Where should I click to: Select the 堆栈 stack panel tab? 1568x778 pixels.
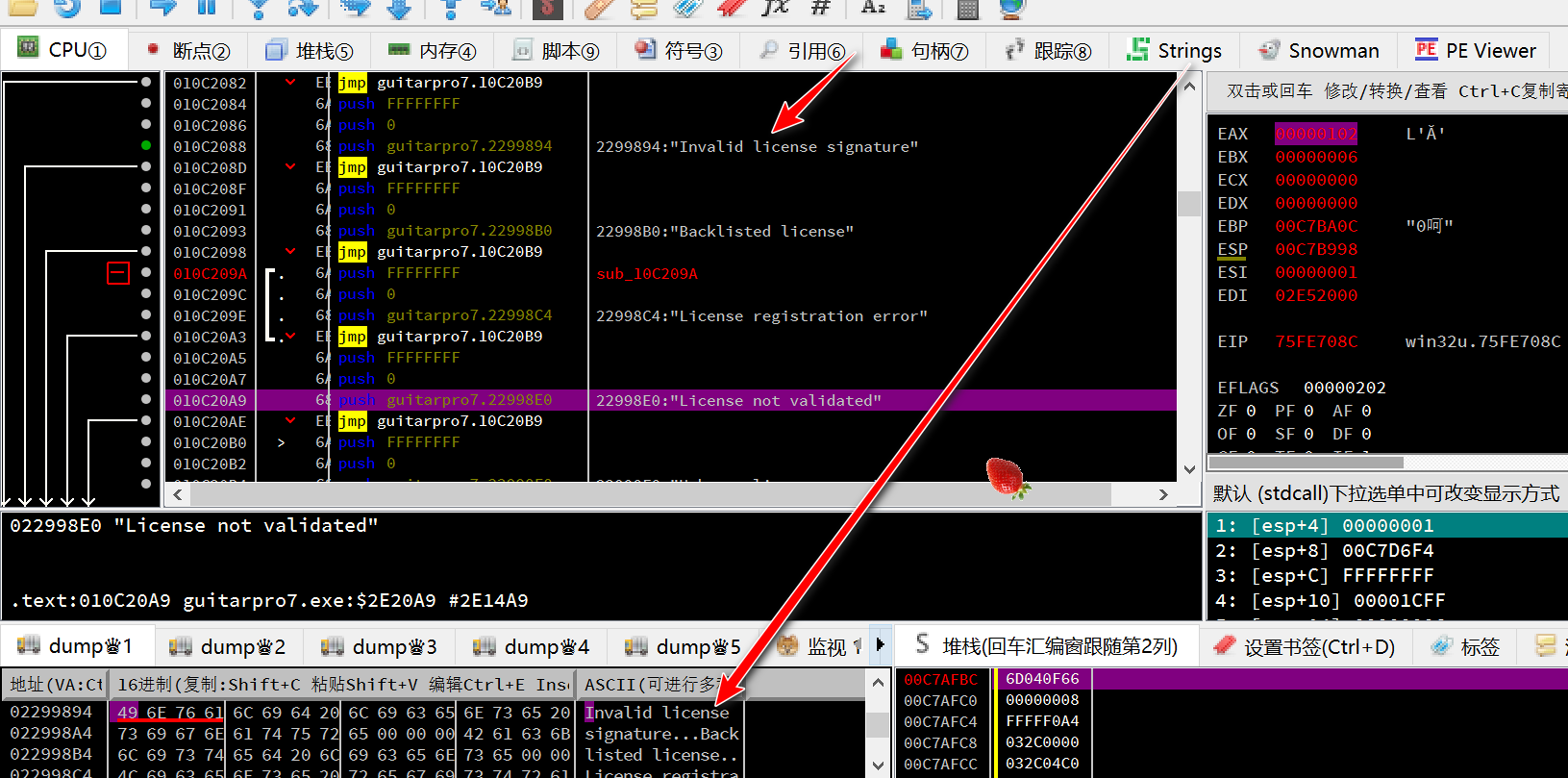(x=1047, y=645)
